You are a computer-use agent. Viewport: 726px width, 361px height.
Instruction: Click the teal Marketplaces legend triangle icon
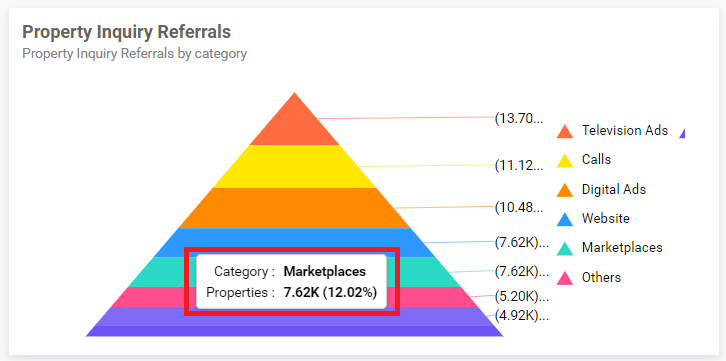coord(564,249)
